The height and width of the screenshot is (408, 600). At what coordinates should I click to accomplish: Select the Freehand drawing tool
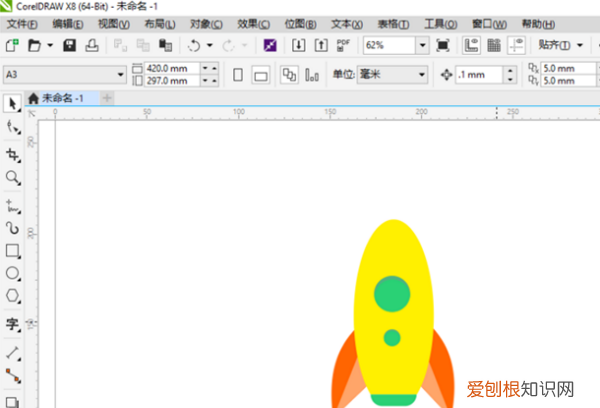point(12,206)
